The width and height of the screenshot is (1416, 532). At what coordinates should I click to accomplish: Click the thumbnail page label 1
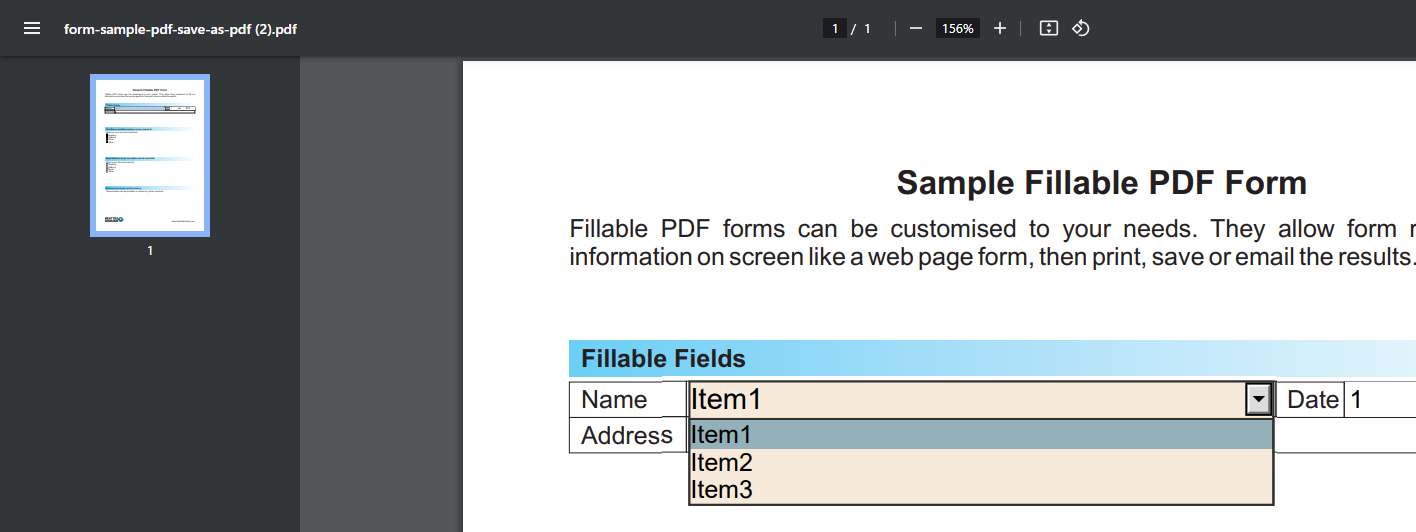(150, 251)
